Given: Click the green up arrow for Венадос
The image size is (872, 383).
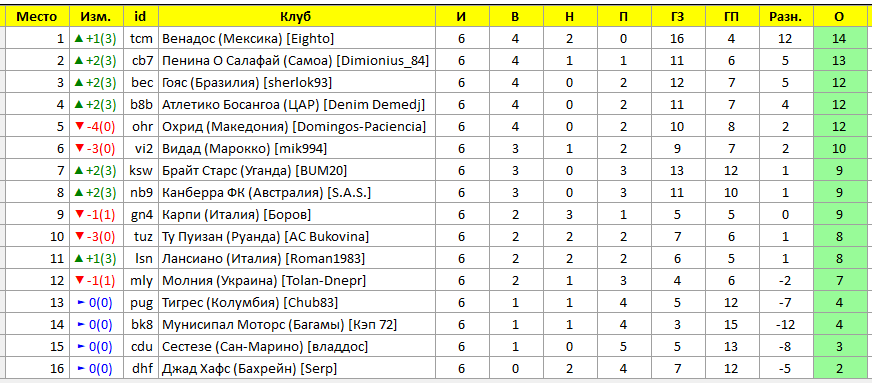Looking at the screenshot, I should [78, 38].
